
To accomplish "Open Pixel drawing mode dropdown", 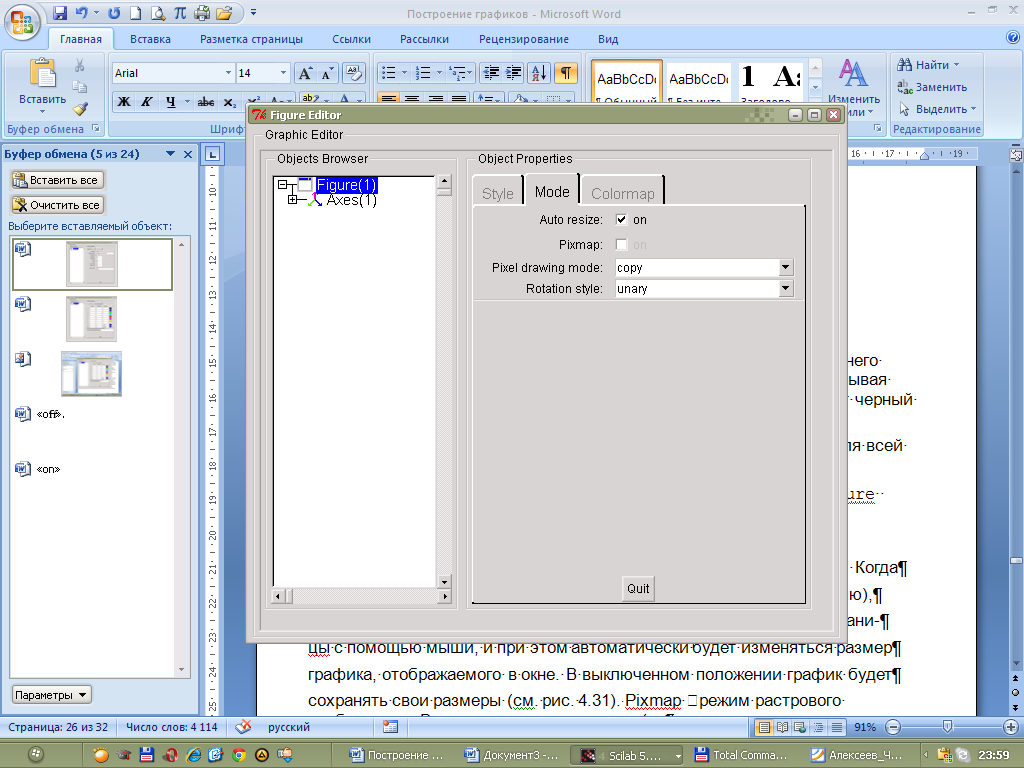I will 786,267.
